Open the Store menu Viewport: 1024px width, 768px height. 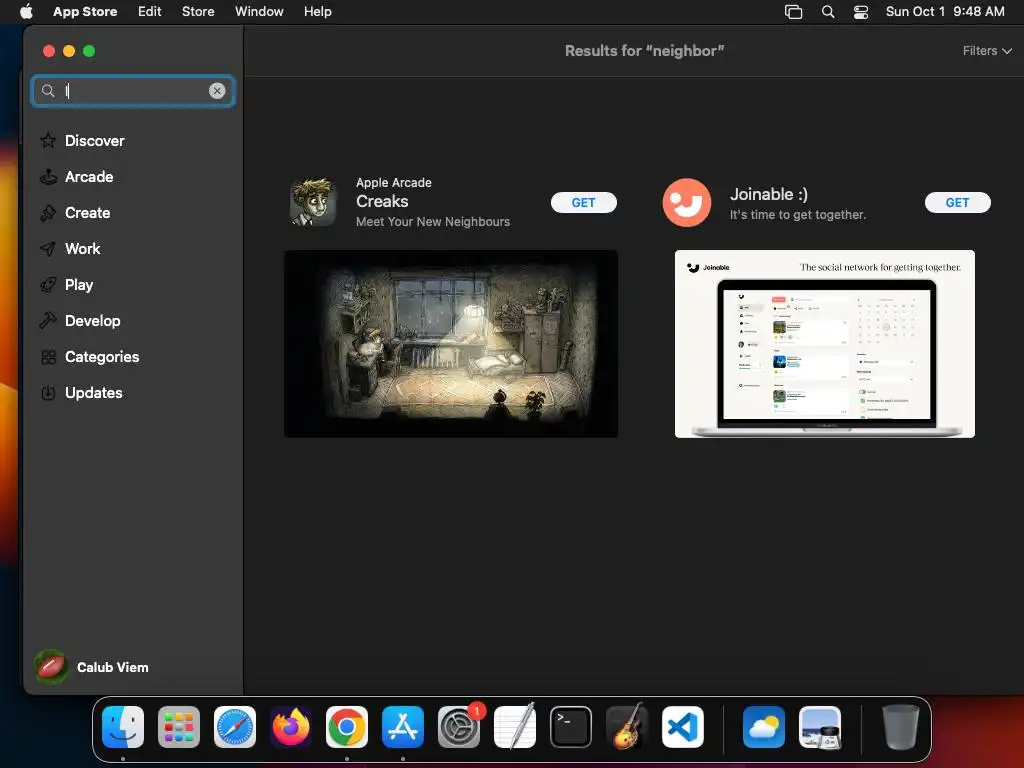(x=198, y=12)
